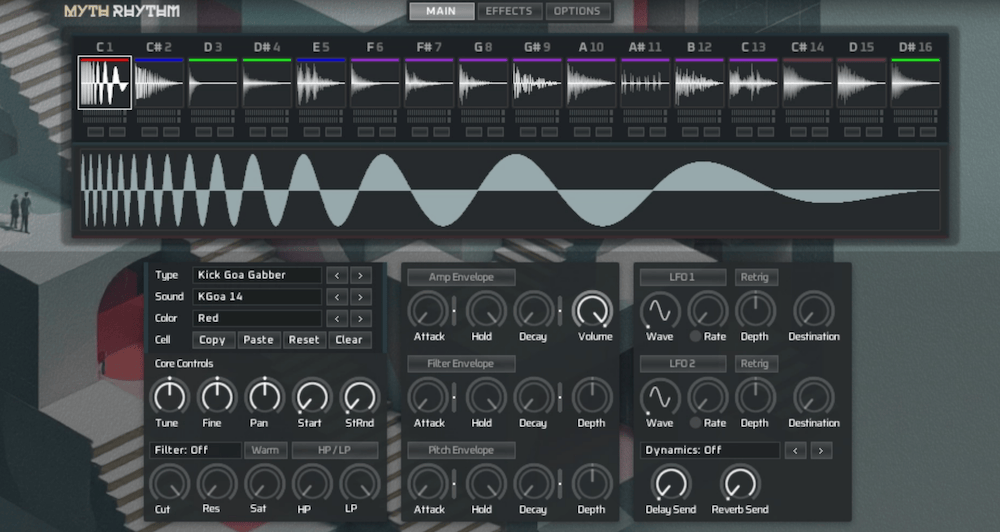Image resolution: width=1000 pixels, height=532 pixels.
Task: Open the KGoa 14 sound field
Action: (257, 297)
